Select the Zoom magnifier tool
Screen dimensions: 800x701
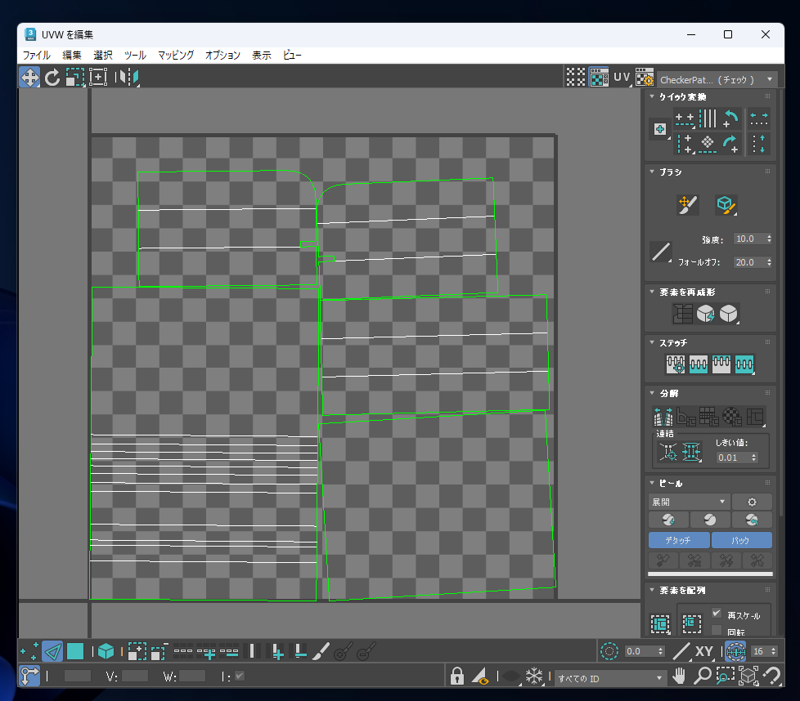(702, 677)
